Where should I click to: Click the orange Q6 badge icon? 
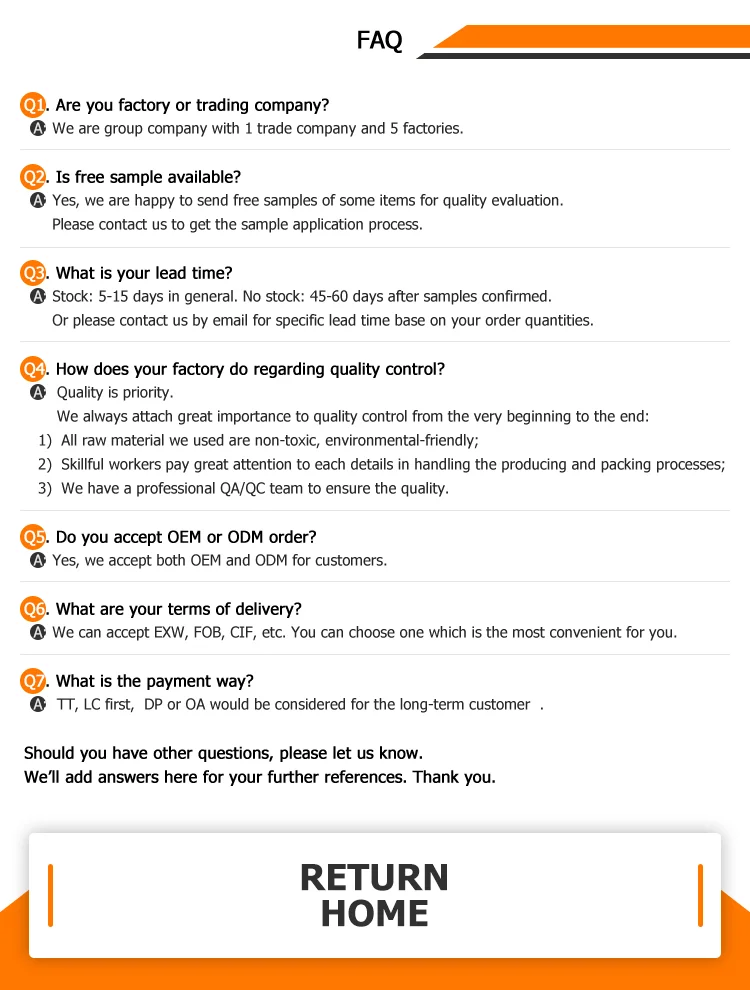click(34, 609)
